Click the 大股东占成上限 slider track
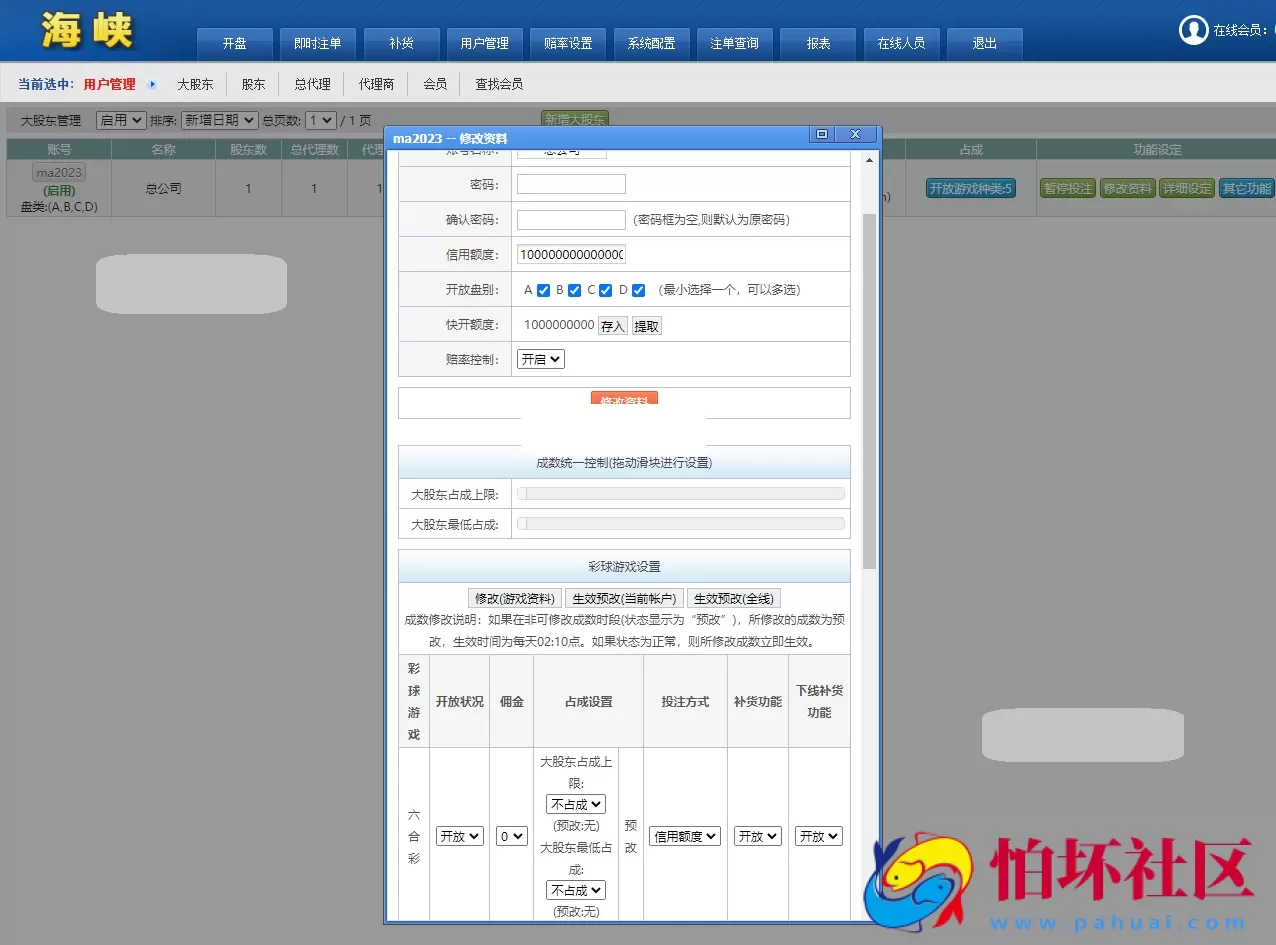The width and height of the screenshot is (1276, 945). click(x=680, y=493)
